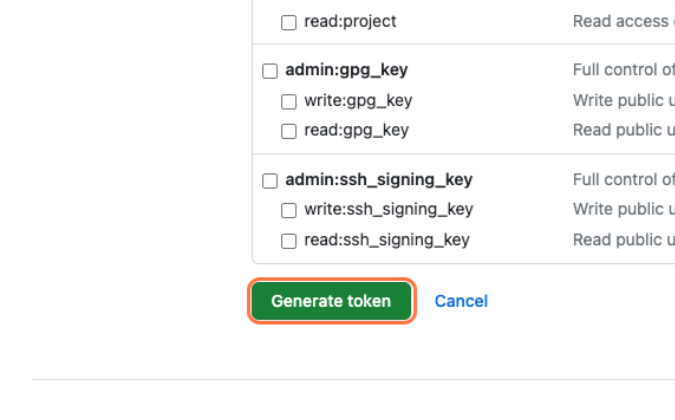Click the admin:gpg_key "Full control" description
This screenshot has height=420, width=675.
click(x=623, y=70)
